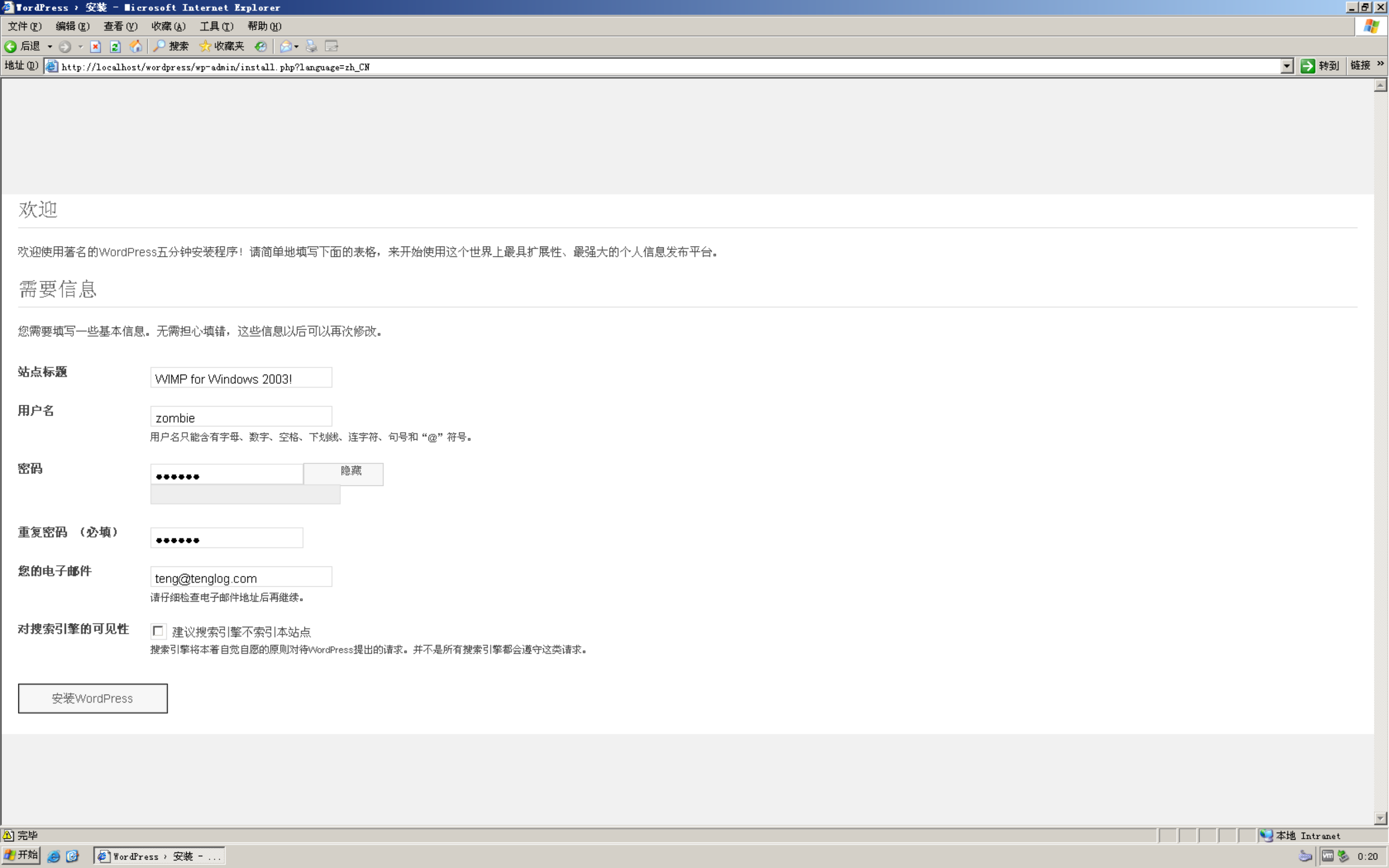The height and width of the screenshot is (868, 1389).
Task: Select the WordPress 安装 taskbar button
Action: [x=159, y=856]
